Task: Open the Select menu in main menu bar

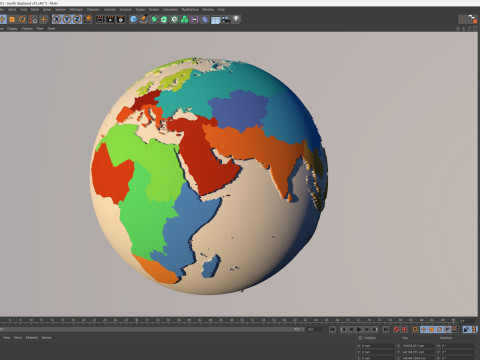Action: pos(12,9)
